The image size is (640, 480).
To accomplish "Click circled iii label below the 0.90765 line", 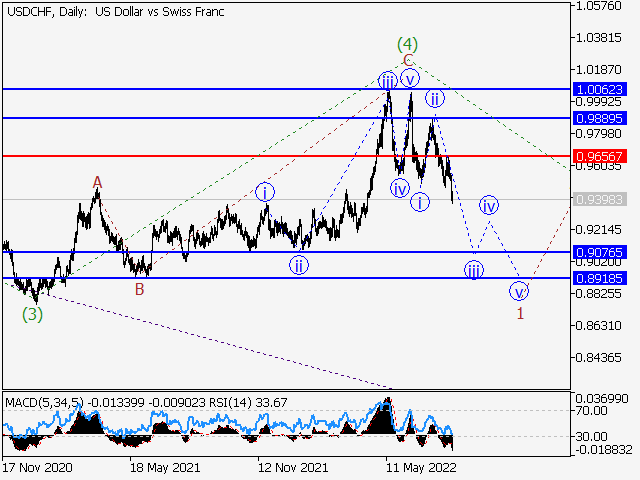I will (x=474, y=270).
